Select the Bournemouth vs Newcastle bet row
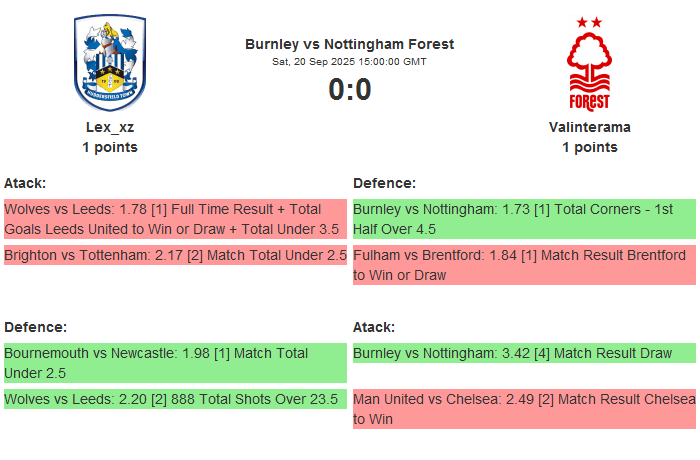This screenshot has height=460, width=700. pyautogui.click(x=174, y=363)
